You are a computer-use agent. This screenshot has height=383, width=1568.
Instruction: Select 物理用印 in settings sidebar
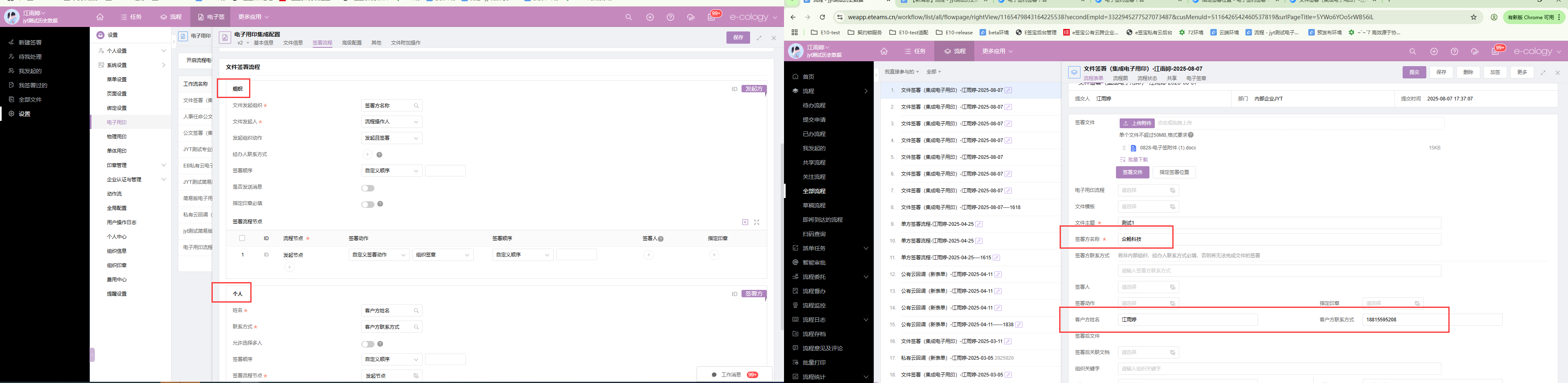pos(117,136)
